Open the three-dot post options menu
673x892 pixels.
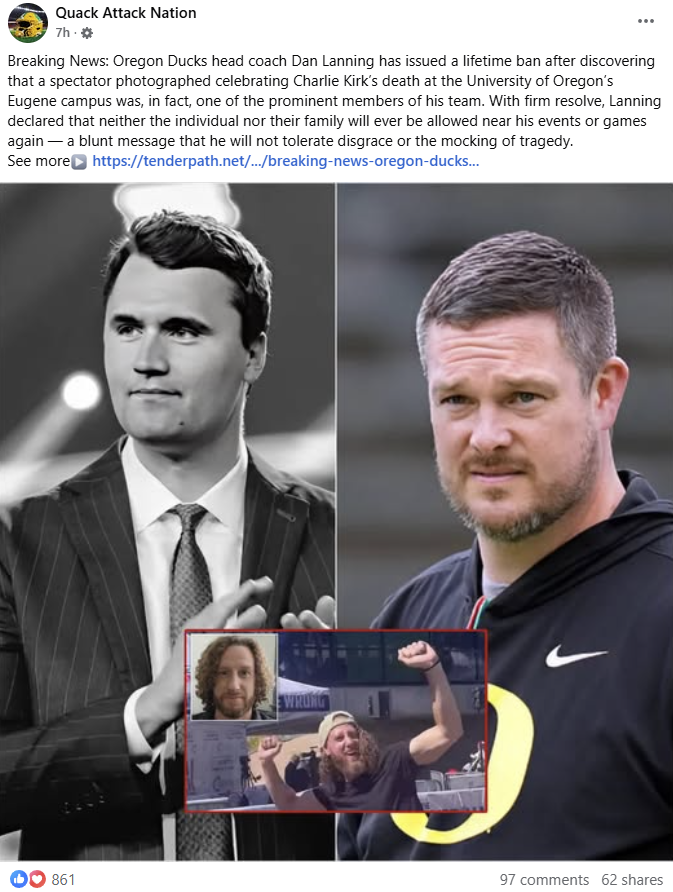point(646,21)
